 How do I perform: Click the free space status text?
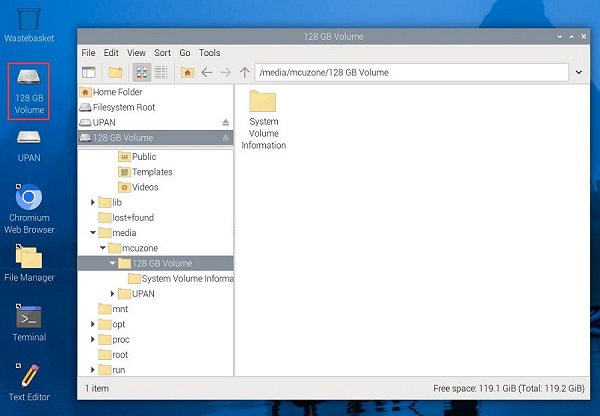click(x=509, y=388)
